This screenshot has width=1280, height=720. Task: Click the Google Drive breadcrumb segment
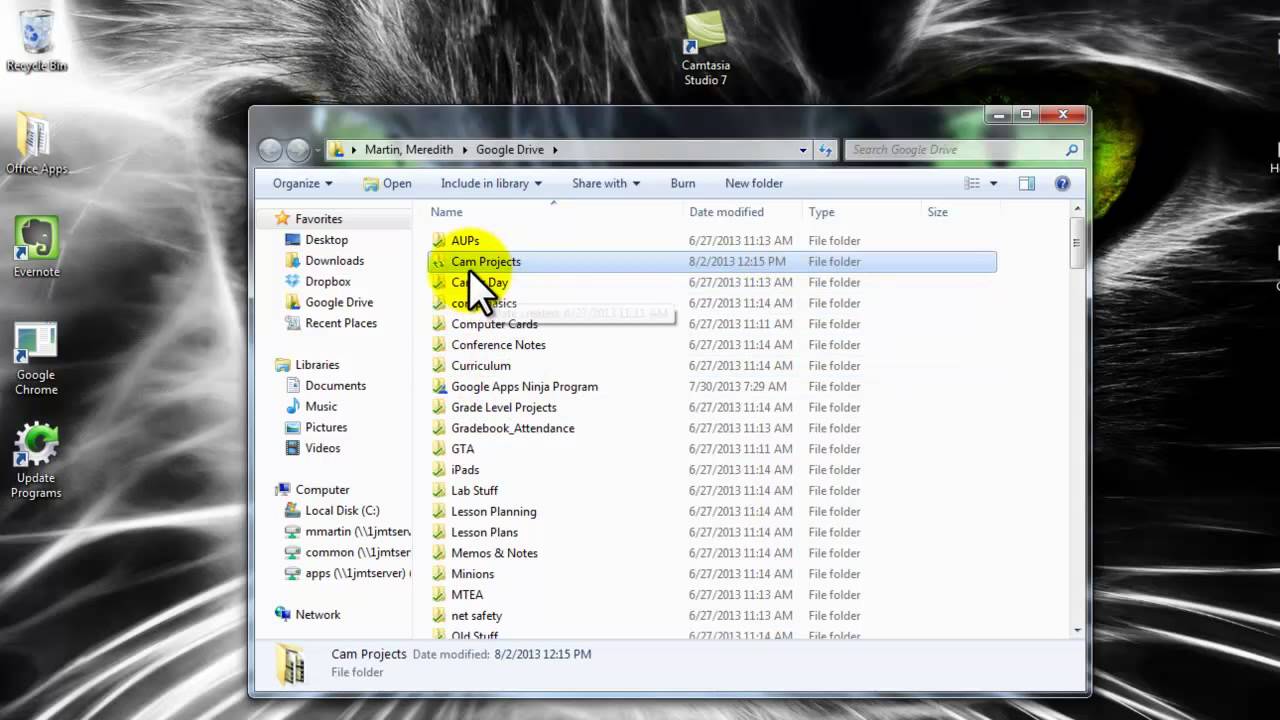[x=510, y=150]
